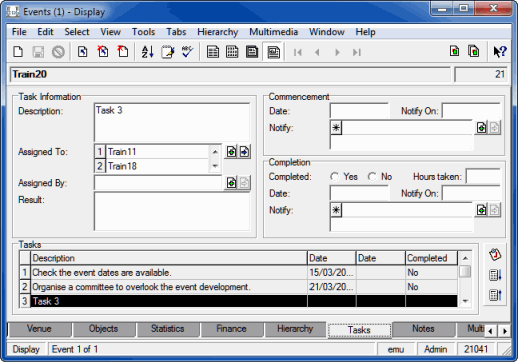Switch to the Venue tab

(x=39, y=329)
